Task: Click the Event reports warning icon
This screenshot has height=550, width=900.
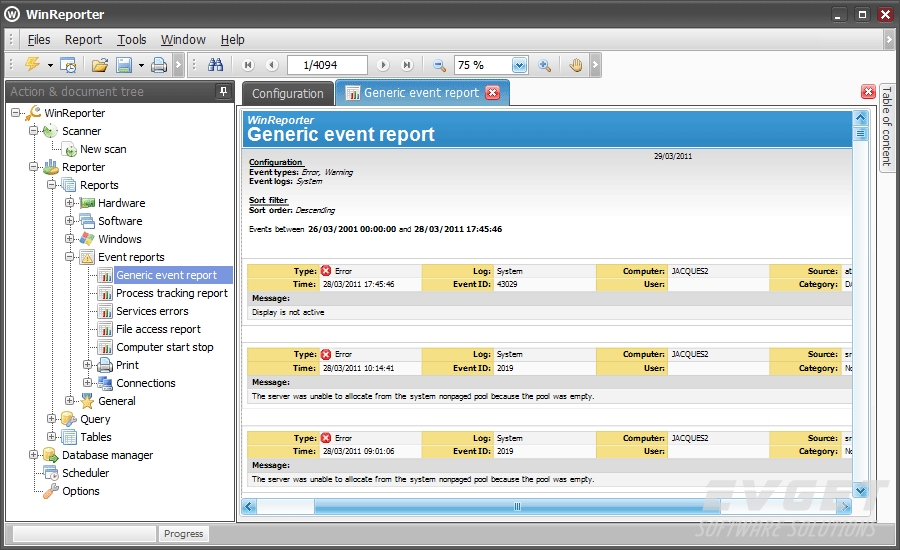Action: pos(87,257)
